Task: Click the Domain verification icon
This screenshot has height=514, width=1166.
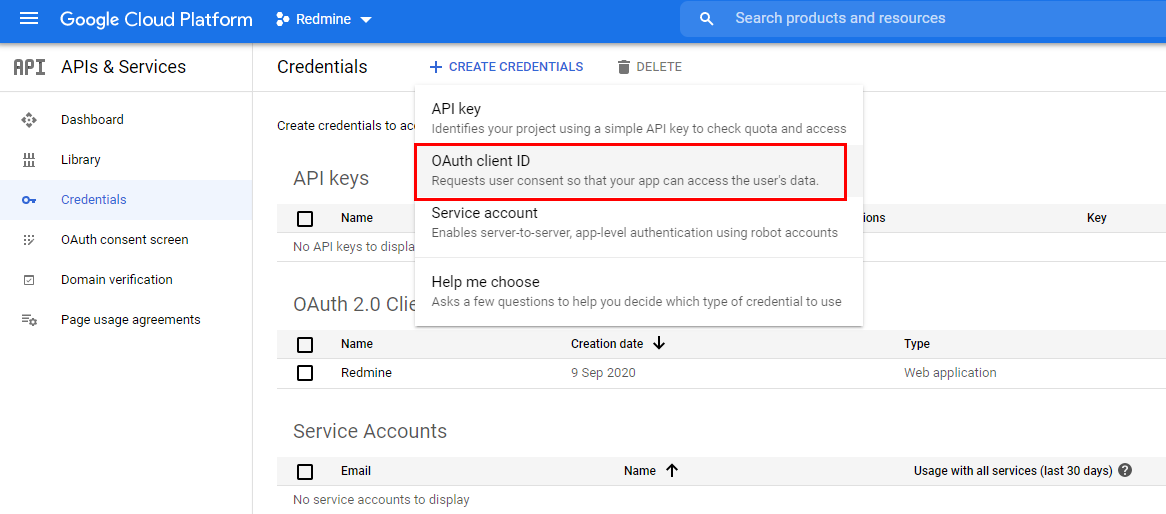Action: pyautogui.click(x=29, y=280)
